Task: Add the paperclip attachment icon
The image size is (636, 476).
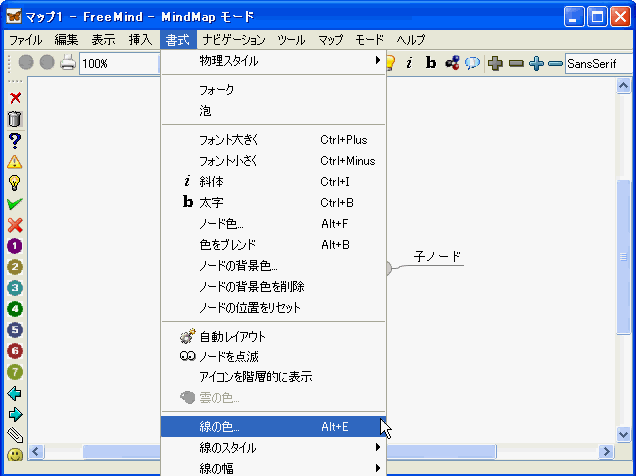Action: [15, 435]
